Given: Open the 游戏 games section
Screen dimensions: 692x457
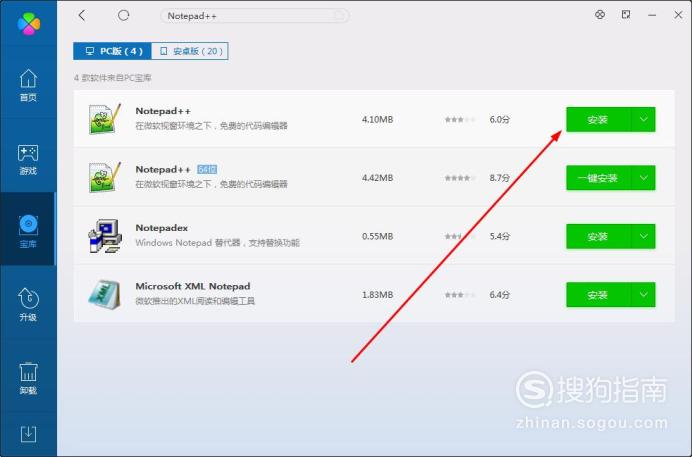Looking at the screenshot, I should tap(28, 159).
